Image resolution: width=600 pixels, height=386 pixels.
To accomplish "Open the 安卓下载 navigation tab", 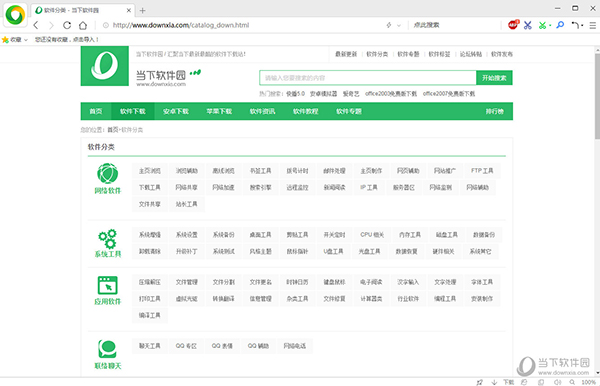I will pos(176,111).
